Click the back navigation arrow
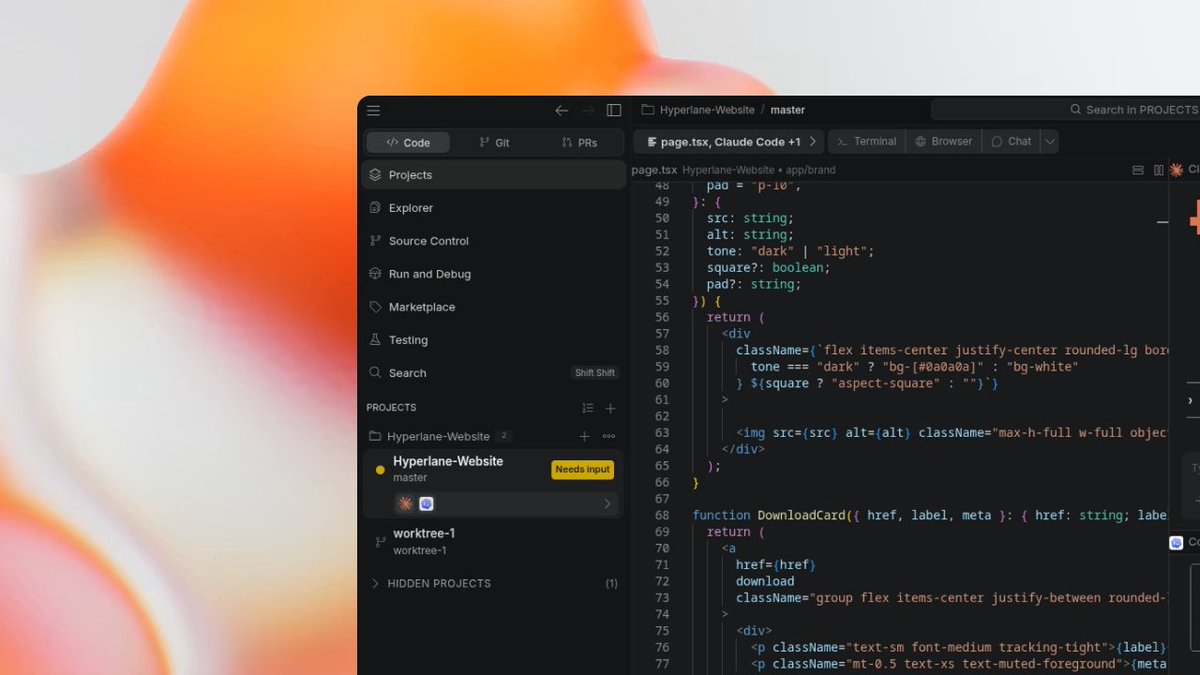Image resolution: width=1200 pixels, height=675 pixels. (x=562, y=110)
